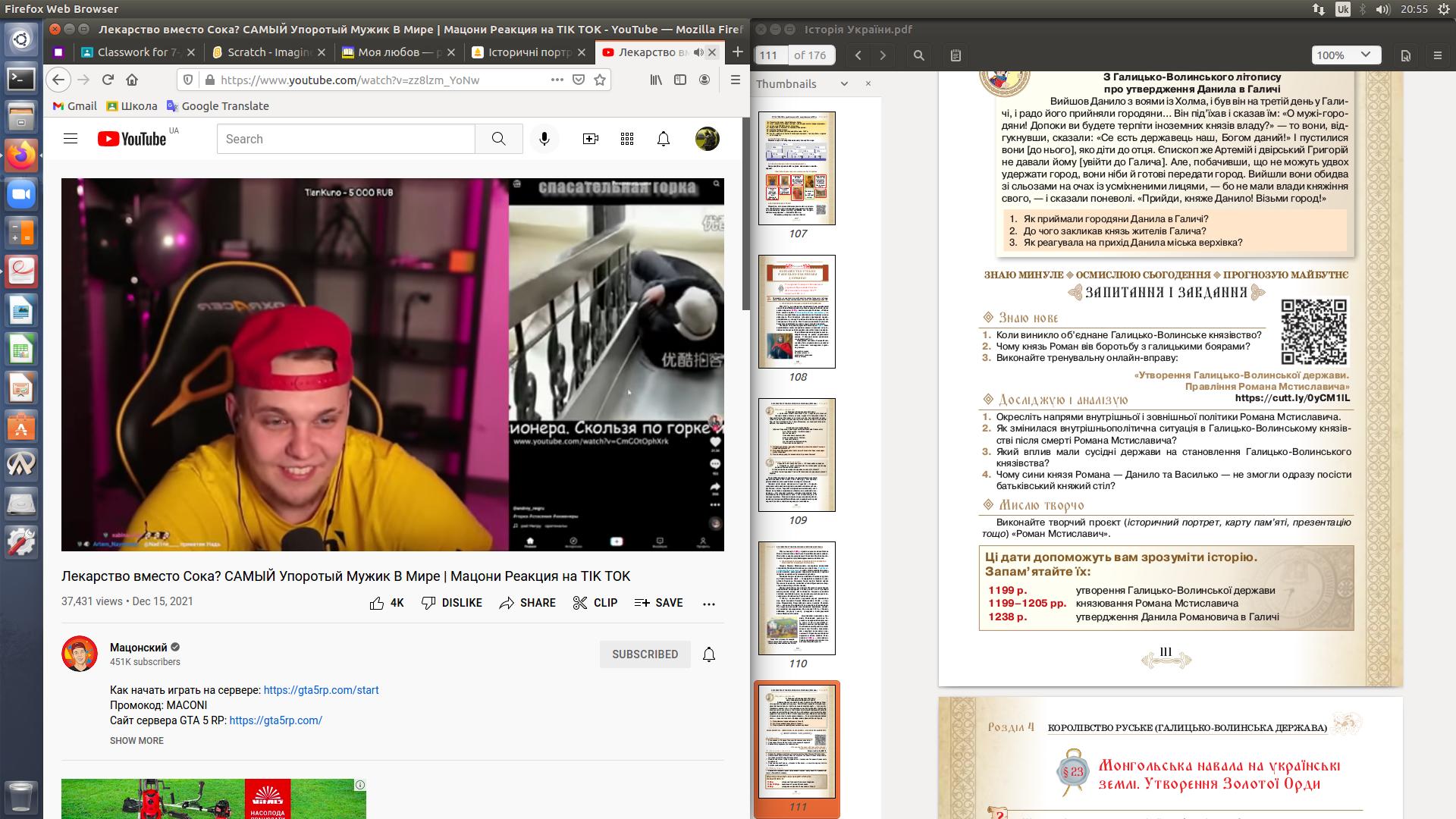
Task: Go to next page in PDF viewer
Action: 883,55
